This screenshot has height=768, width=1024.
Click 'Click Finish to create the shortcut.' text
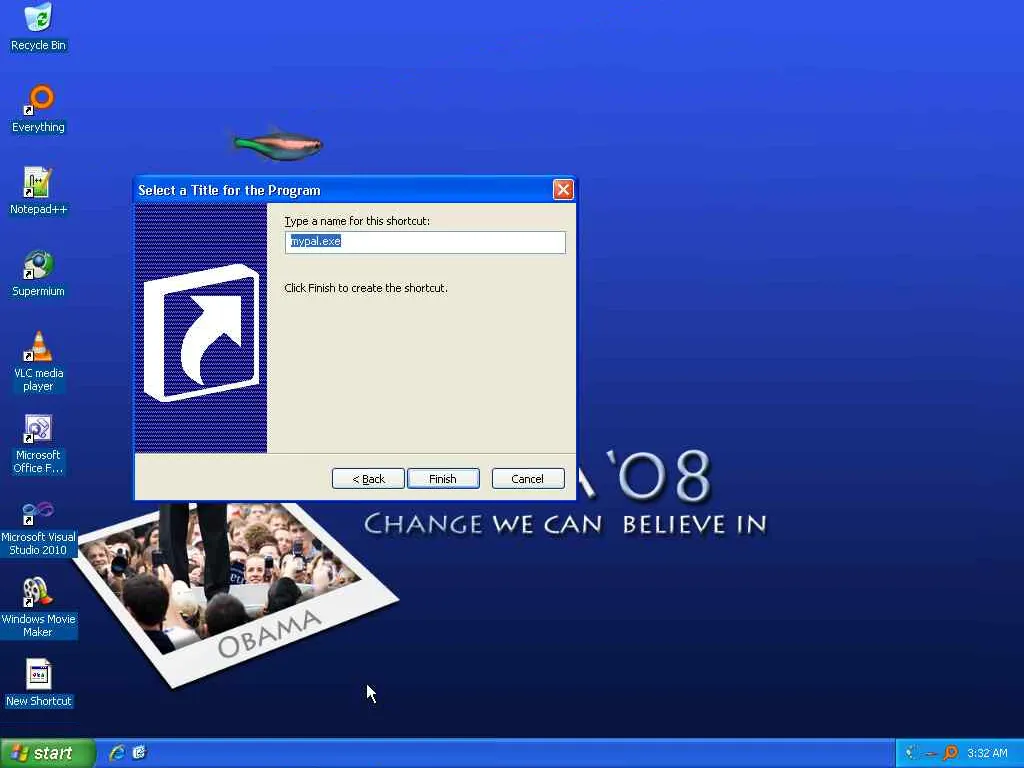point(366,288)
